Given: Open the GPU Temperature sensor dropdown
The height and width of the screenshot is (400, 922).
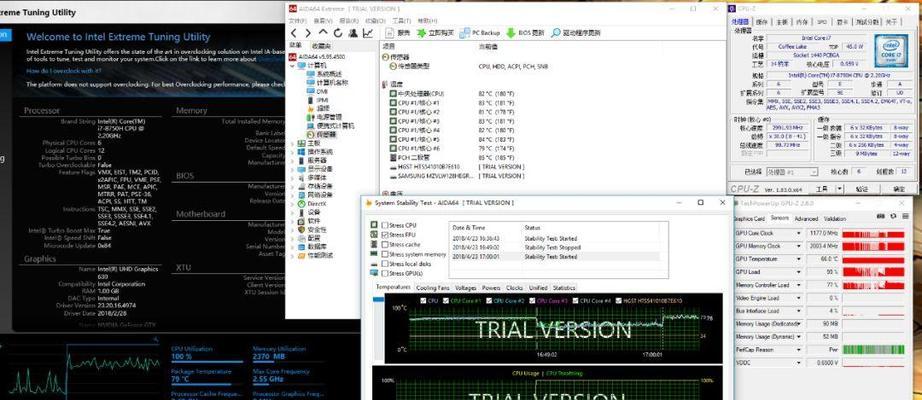Looking at the screenshot, I should (799, 259).
